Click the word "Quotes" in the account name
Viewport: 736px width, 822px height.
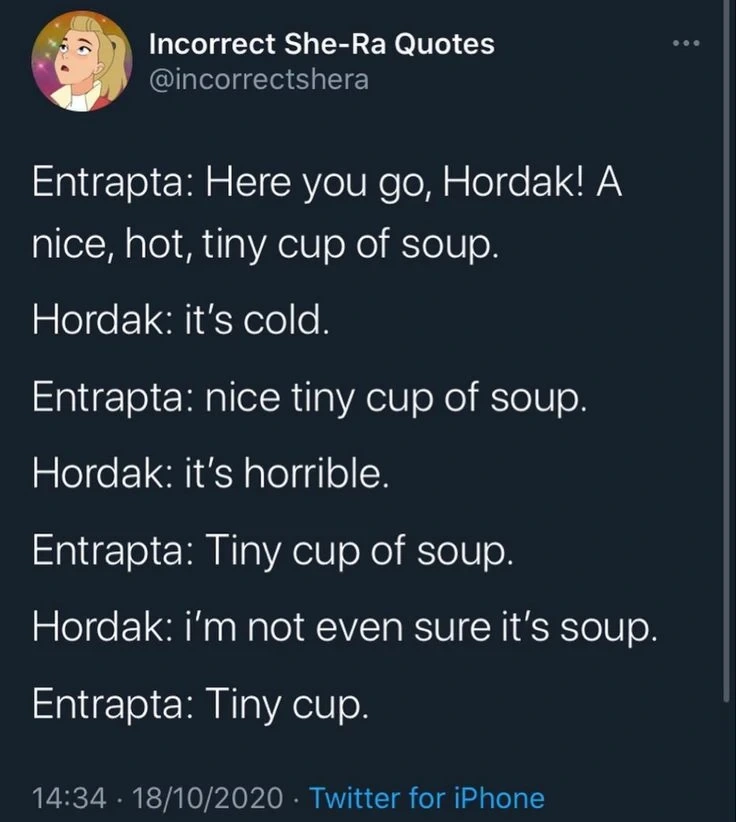coord(443,44)
